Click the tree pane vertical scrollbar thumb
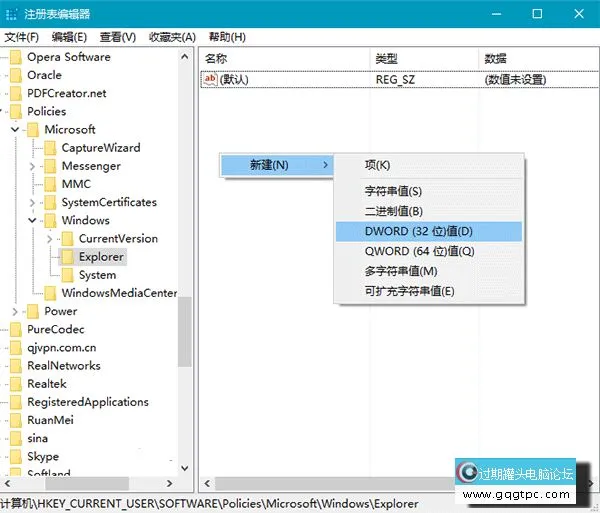Screen dimensions: 600x513 point(184,332)
